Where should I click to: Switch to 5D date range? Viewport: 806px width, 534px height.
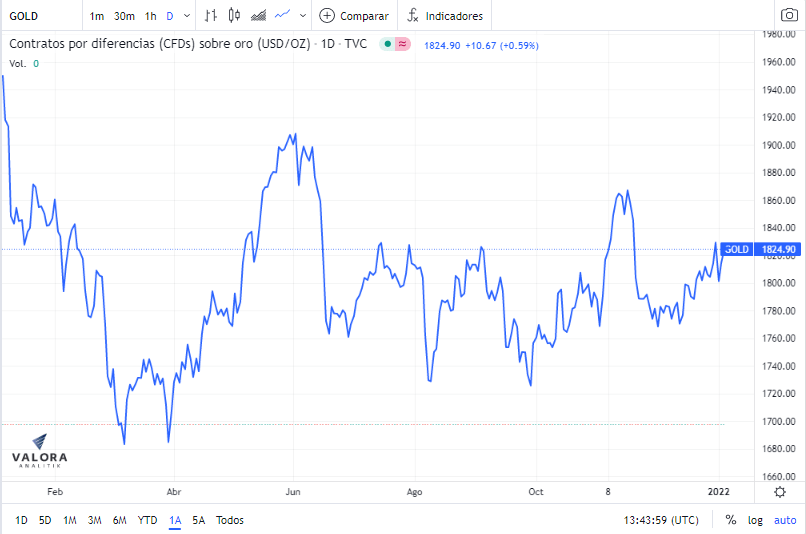click(45, 520)
